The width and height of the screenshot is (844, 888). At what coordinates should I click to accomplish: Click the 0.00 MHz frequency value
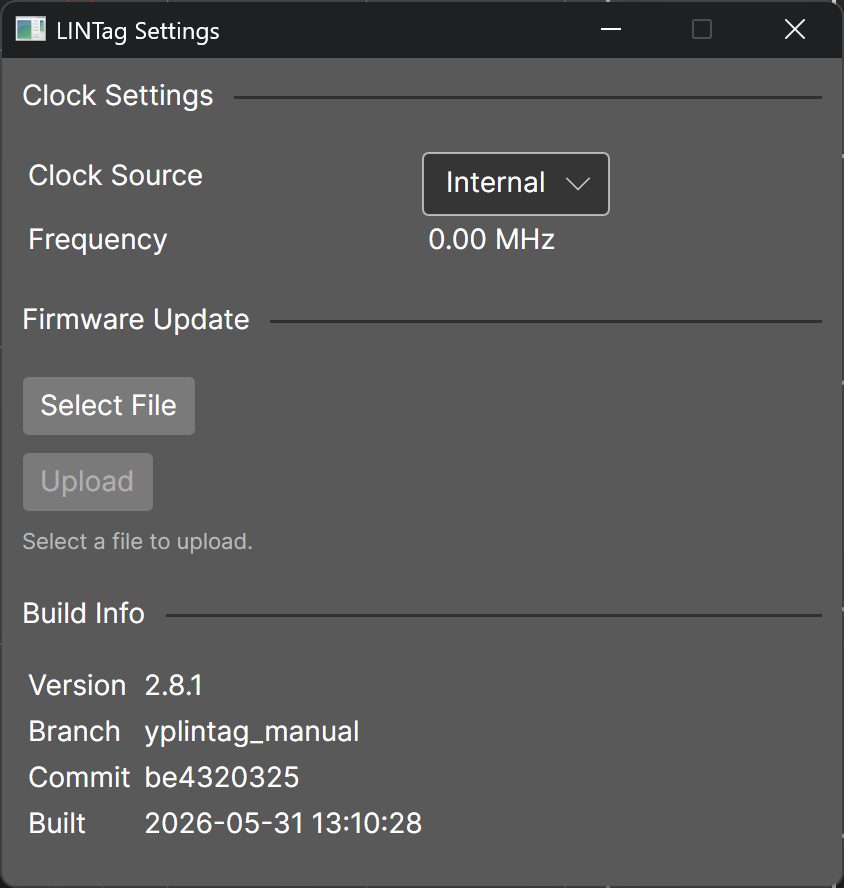[x=491, y=239]
